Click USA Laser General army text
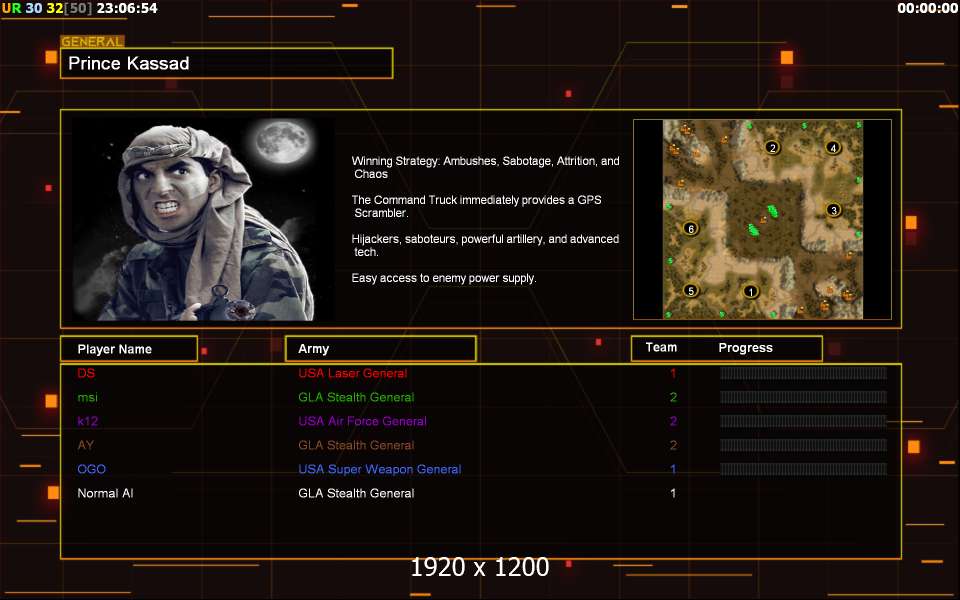Viewport: 960px width, 600px height. (353, 373)
